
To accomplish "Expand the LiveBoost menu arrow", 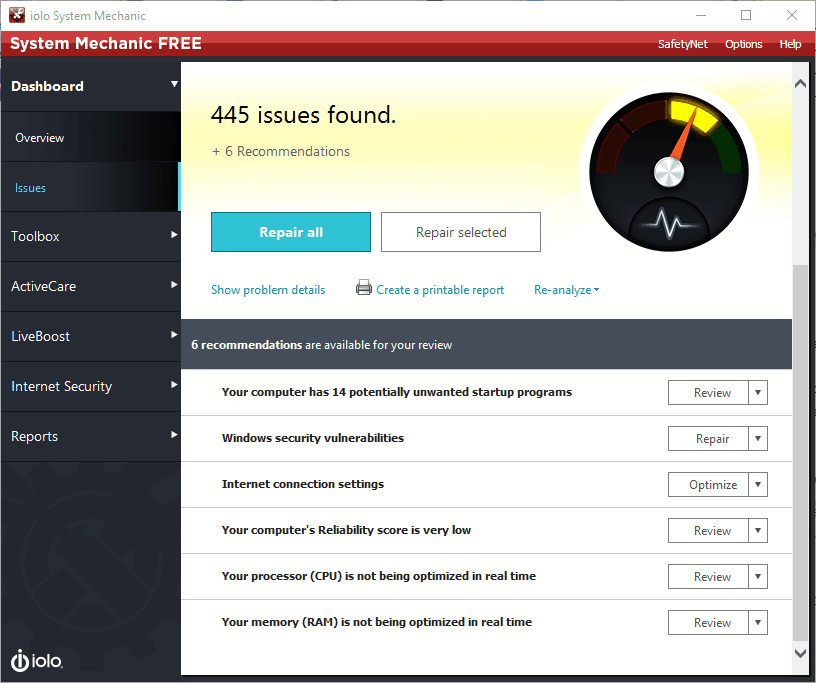I will point(174,334).
